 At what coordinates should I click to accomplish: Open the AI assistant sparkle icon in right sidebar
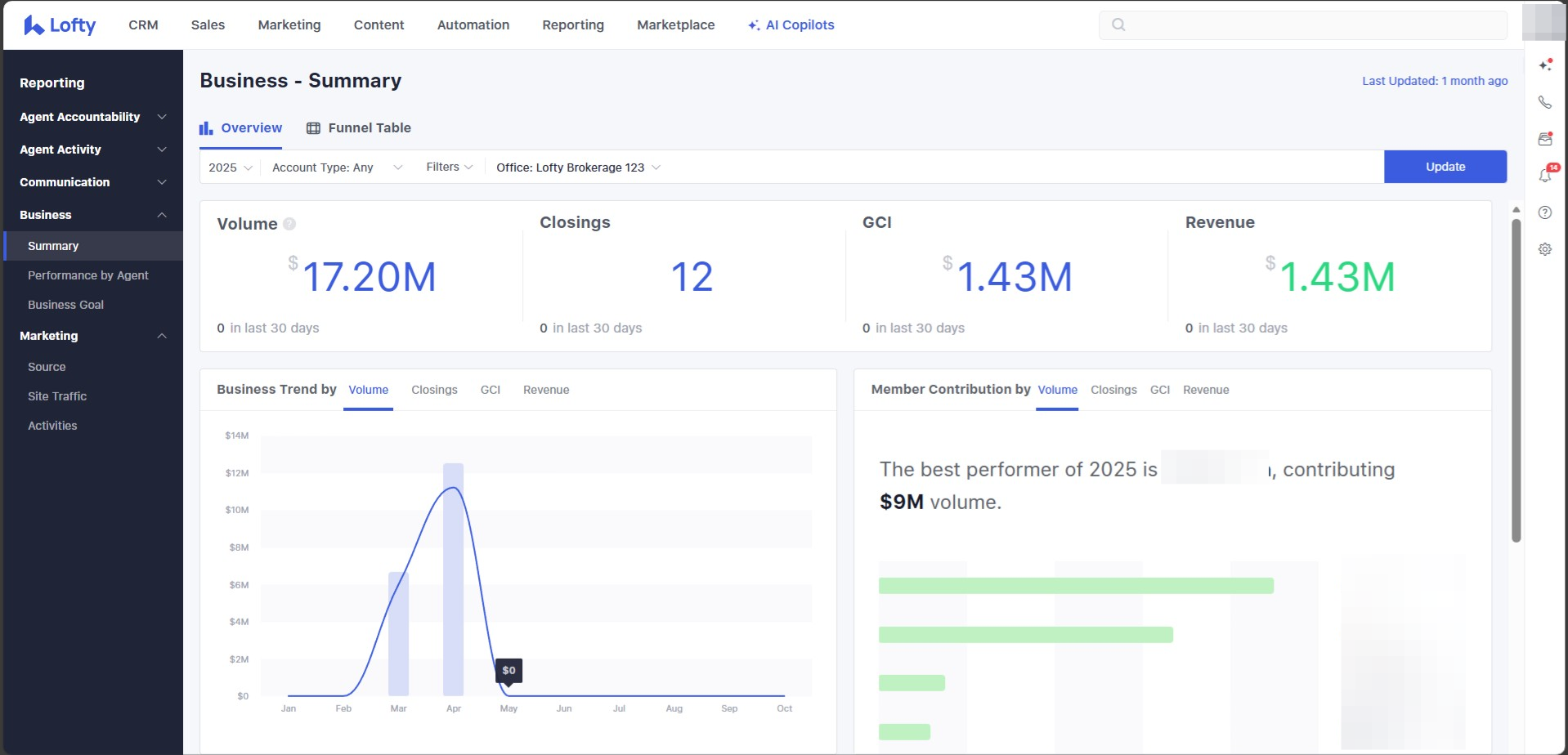pyautogui.click(x=1544, y=65)
